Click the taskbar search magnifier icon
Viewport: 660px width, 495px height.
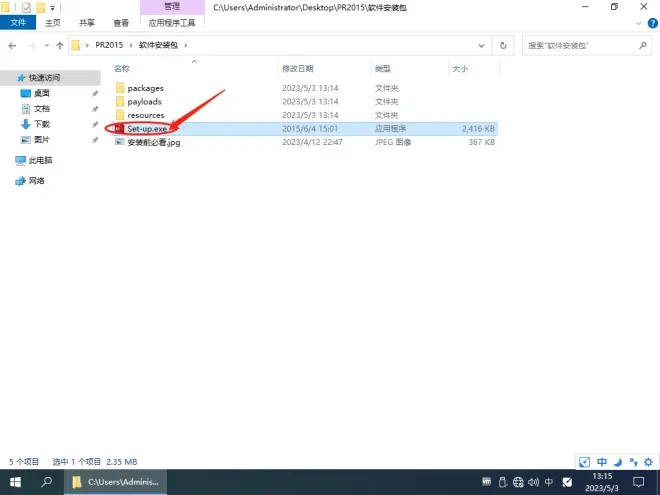point(46,482)
